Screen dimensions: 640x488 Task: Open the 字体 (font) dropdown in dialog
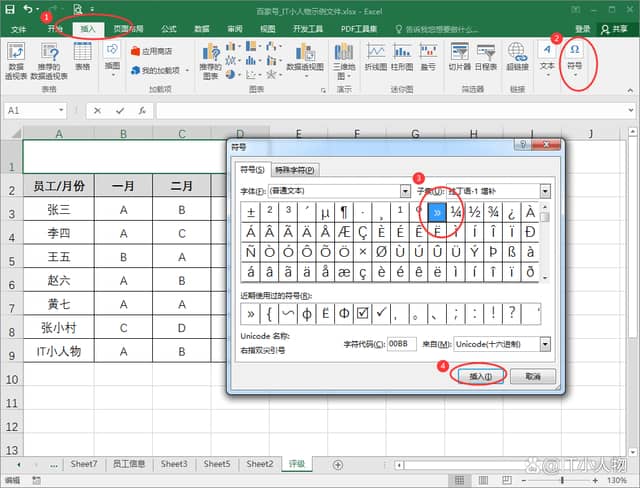(405, 191)
